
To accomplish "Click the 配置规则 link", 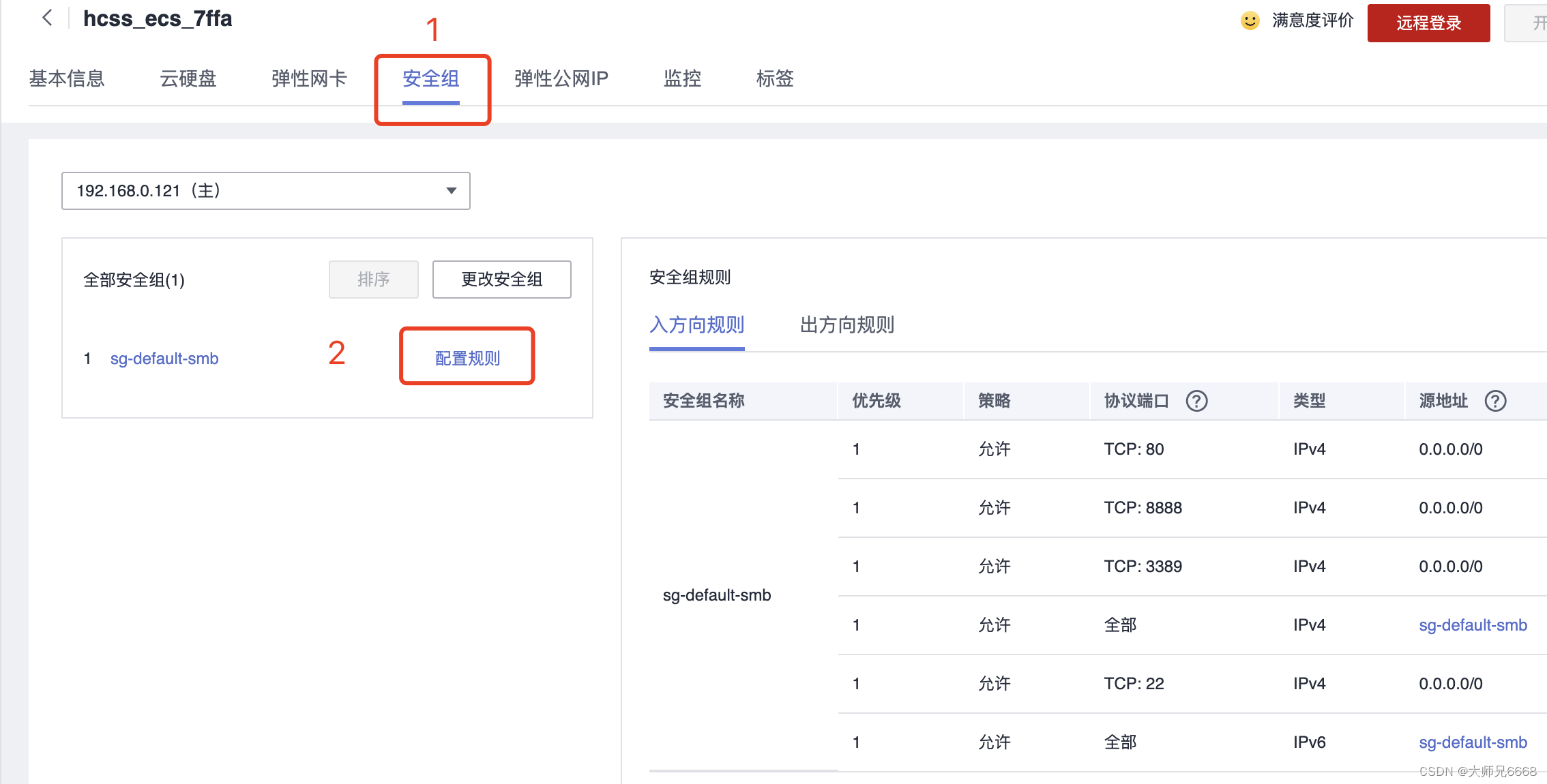I will [468, 358].
